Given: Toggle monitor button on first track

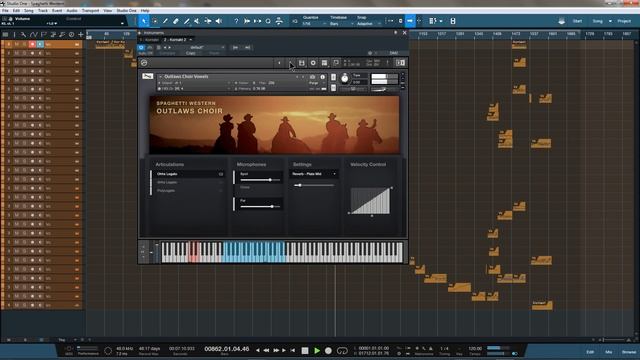Looking at the screenshot, I should point(40,44).
